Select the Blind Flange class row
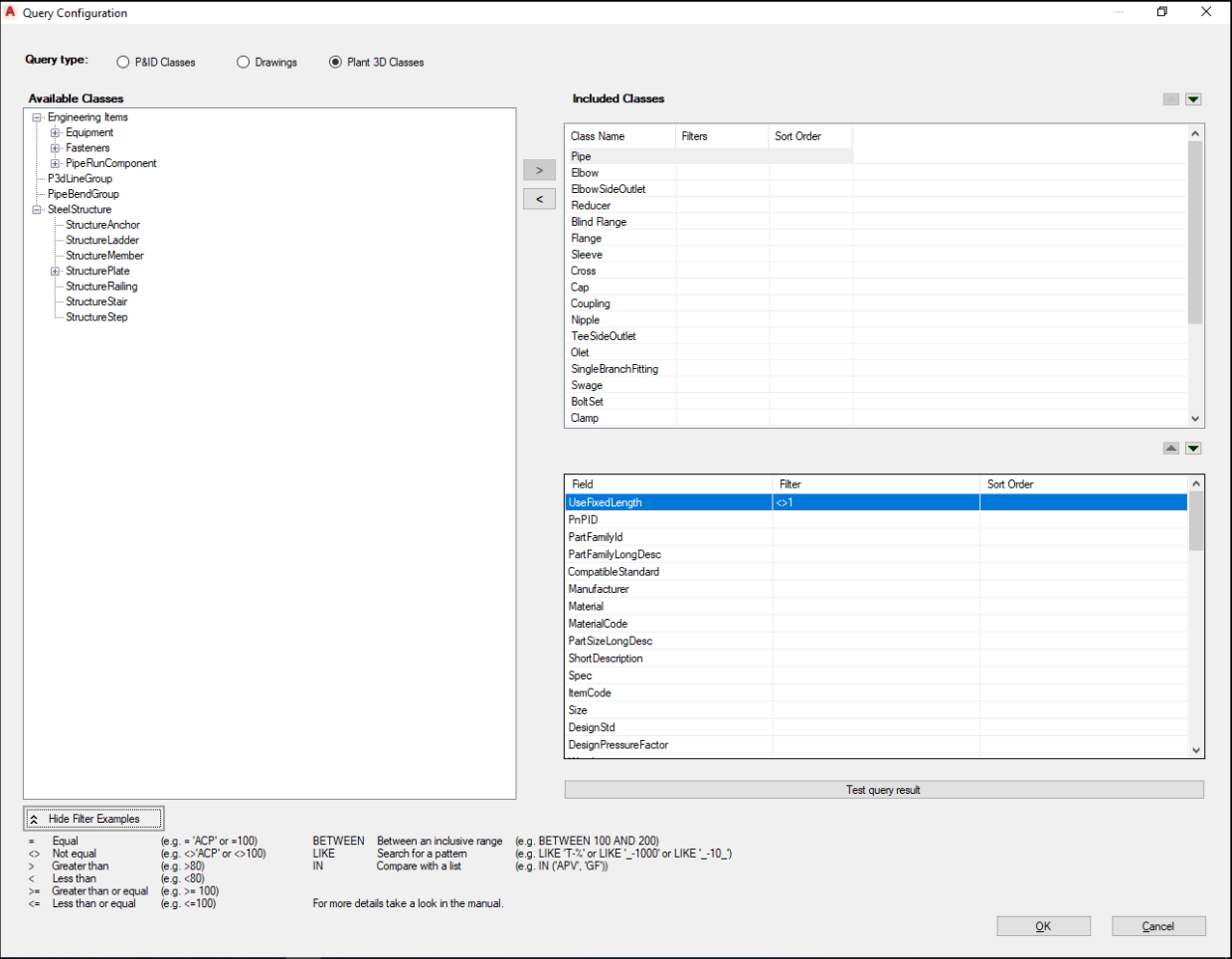 tap(875, 222)
